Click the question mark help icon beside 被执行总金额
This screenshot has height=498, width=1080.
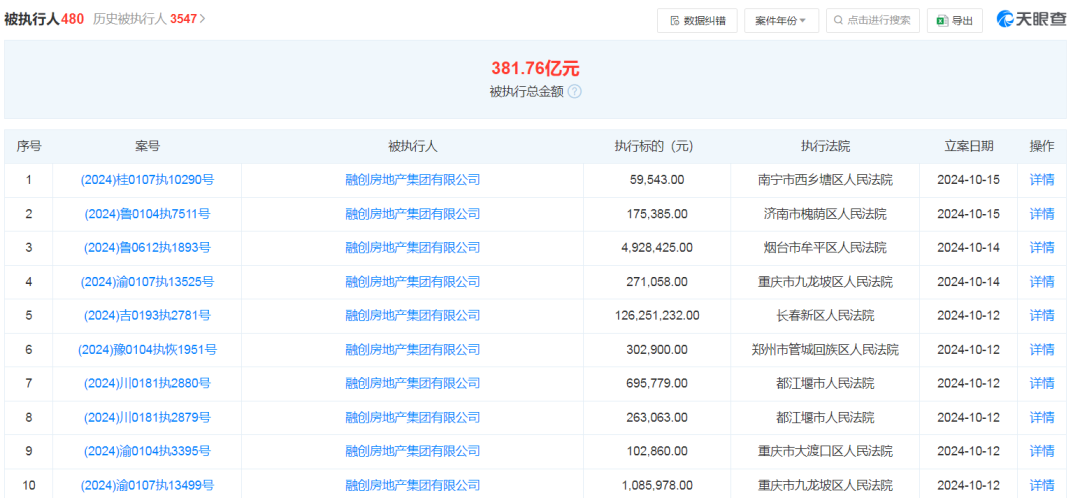point(574,92)
